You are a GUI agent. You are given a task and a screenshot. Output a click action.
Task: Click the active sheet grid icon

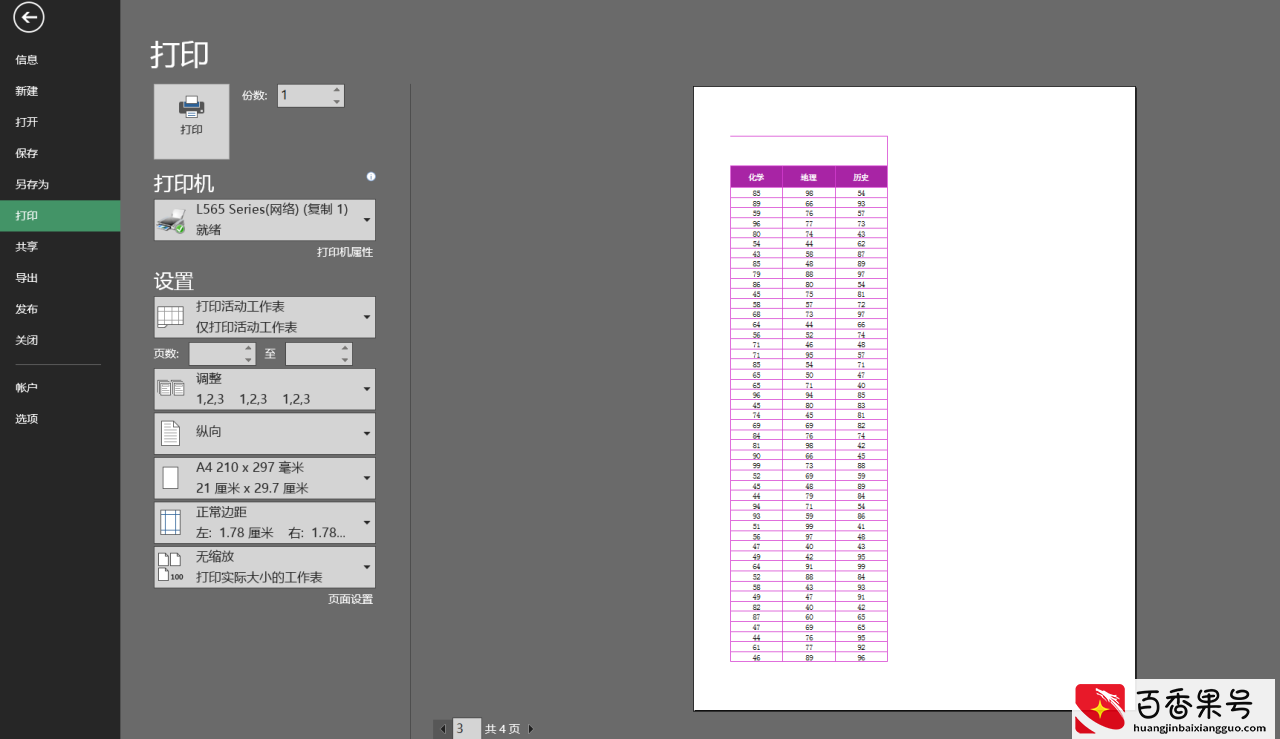click(x=171, y=317)
